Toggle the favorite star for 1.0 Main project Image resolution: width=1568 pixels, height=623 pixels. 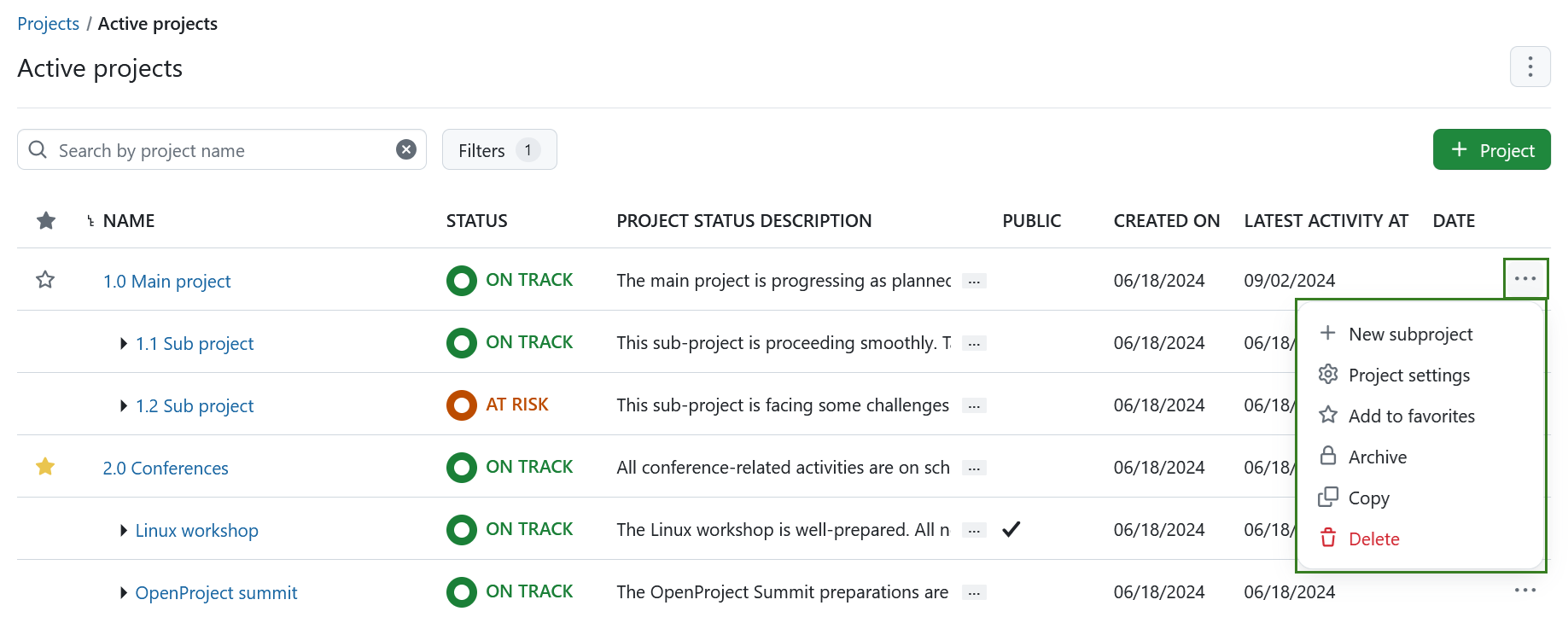44,279
